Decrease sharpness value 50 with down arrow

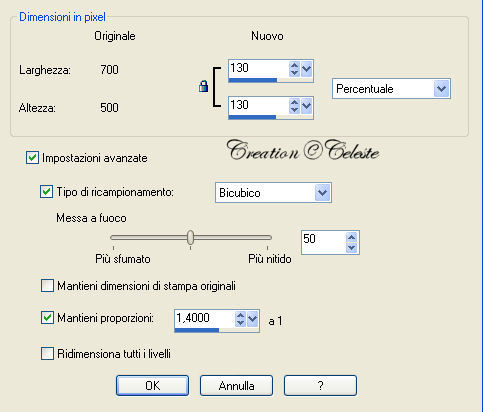tap(352, 248)
